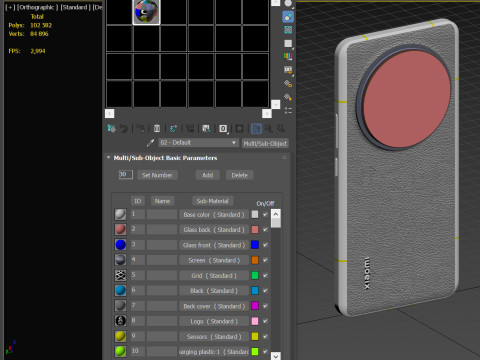The height and width of the screenshot is (360, 480).
Task: Click the Select by Material icon
Action: pos(288,97)
